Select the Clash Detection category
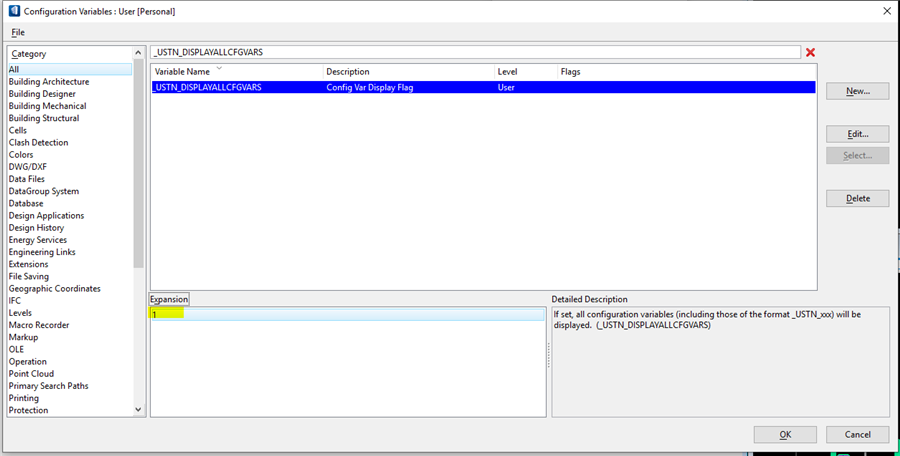 pyautogui.click(x=38, y=142)
